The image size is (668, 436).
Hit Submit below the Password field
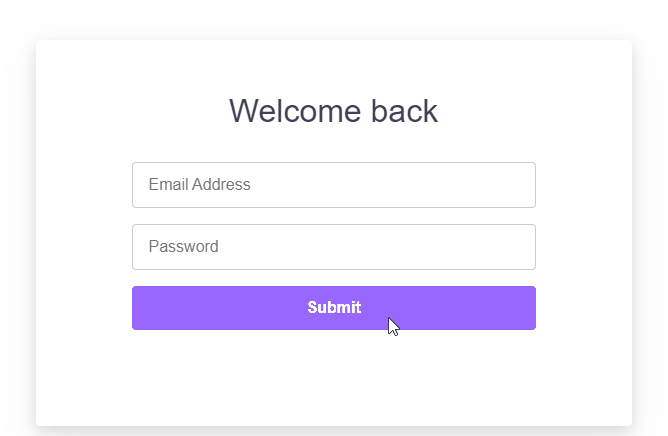coord(333,308)
